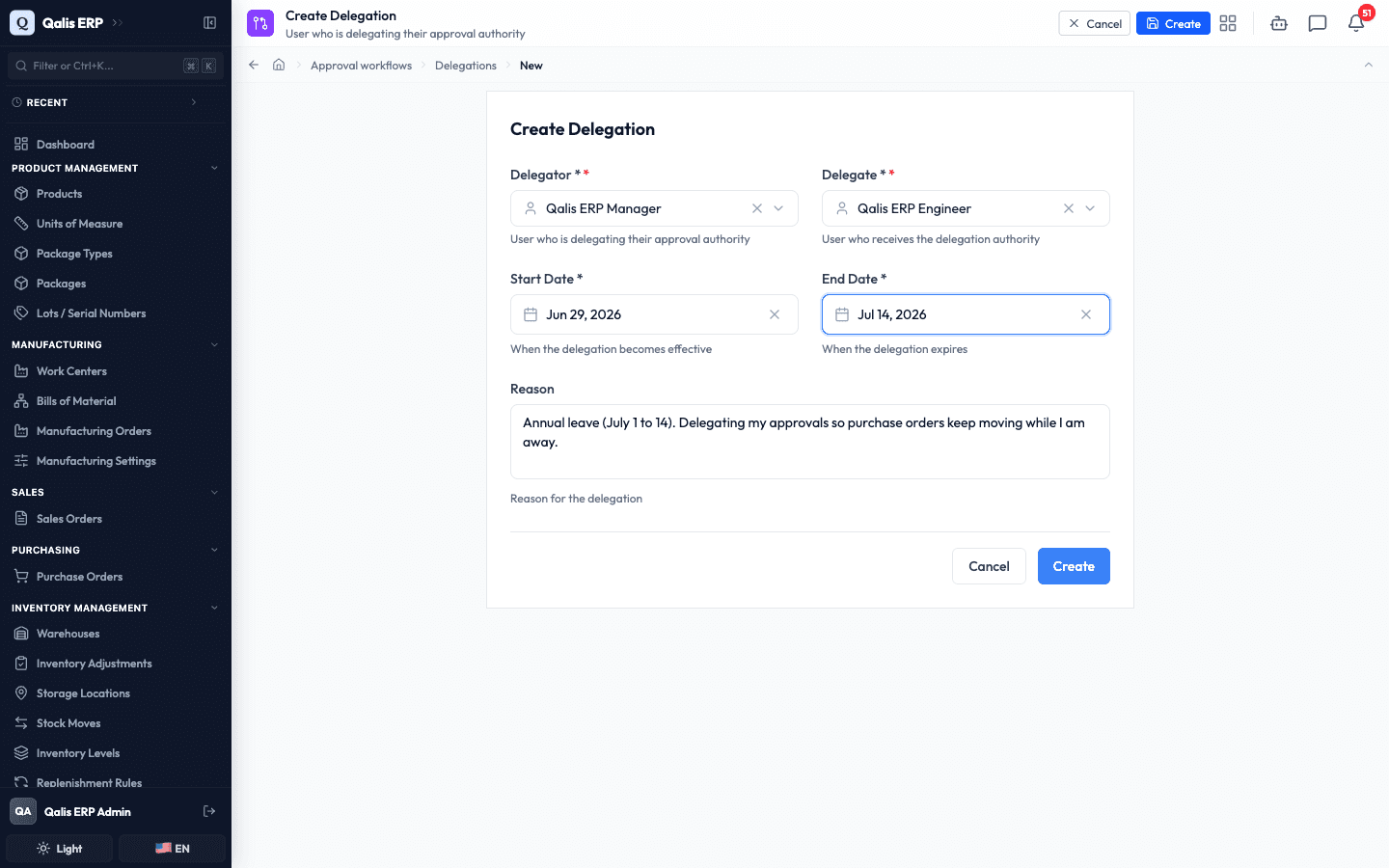
Task: Collapse the Manufacturing section
Action: click(x=214, y=344)
